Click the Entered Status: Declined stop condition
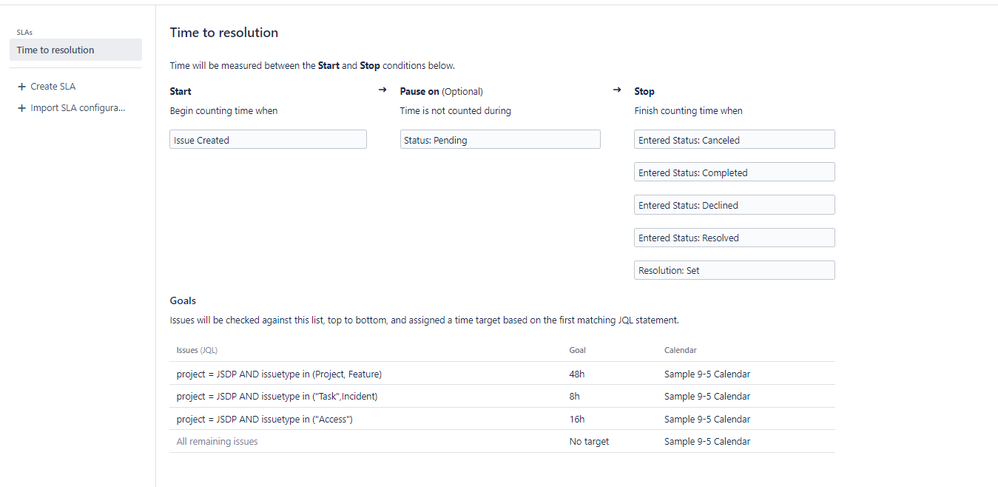 click(734, 205)
